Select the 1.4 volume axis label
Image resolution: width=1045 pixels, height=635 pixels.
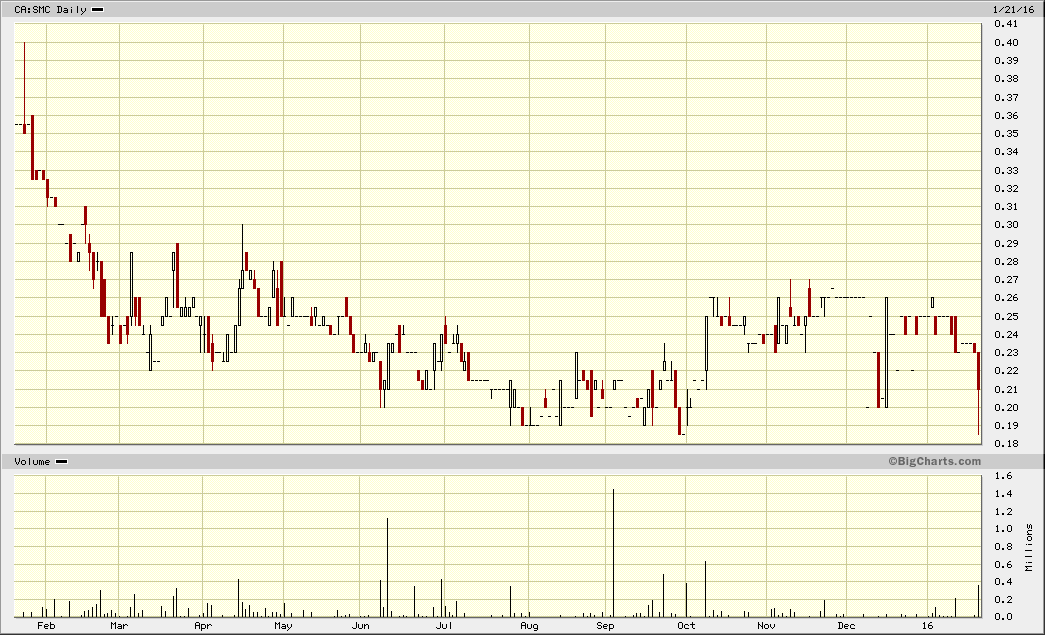coord(1004,494)
